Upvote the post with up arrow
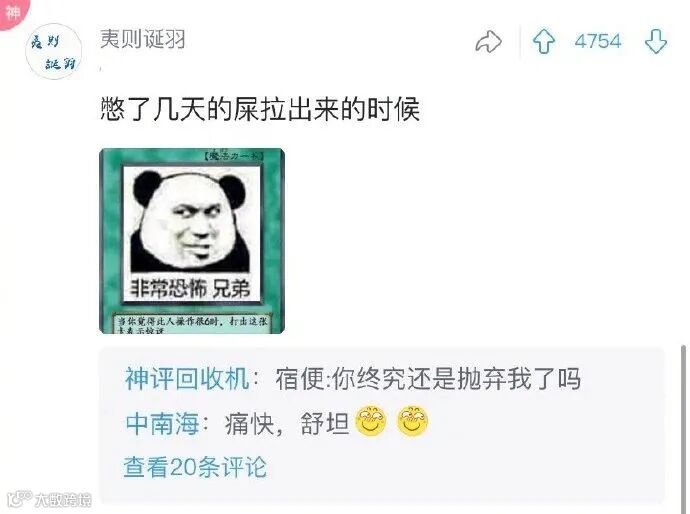The image size is (690, 514). click(544, 41)
